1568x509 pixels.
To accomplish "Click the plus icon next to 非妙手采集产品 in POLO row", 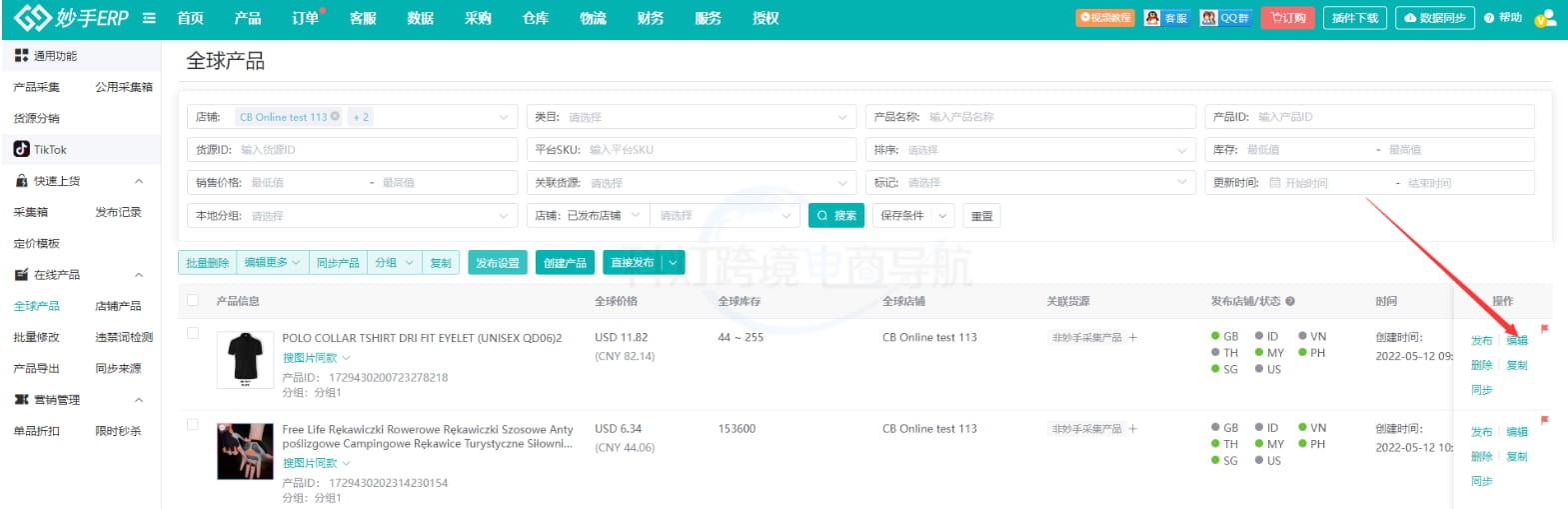I will 1132,337.
